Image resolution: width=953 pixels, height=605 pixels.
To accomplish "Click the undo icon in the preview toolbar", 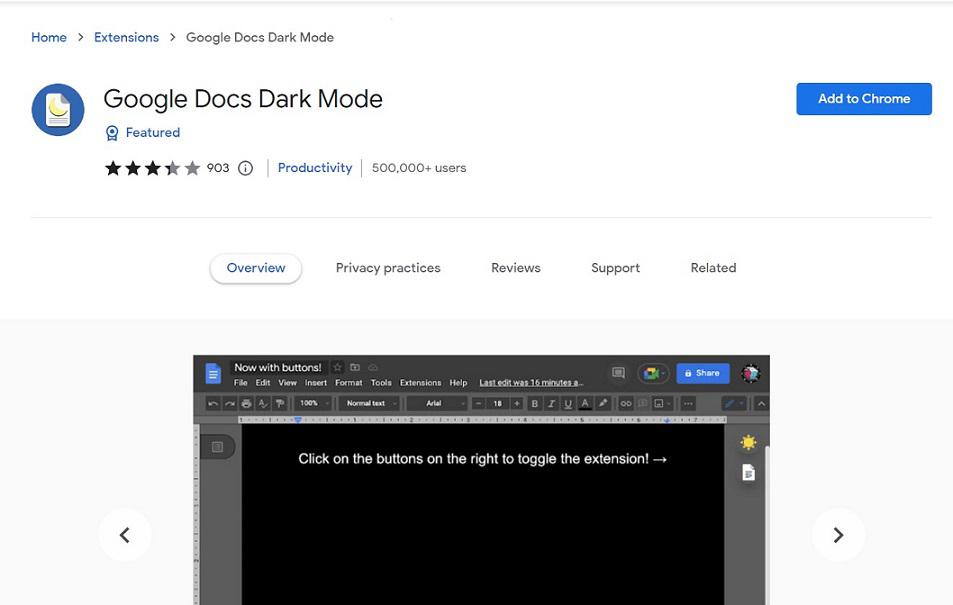I will pos(213,403).
